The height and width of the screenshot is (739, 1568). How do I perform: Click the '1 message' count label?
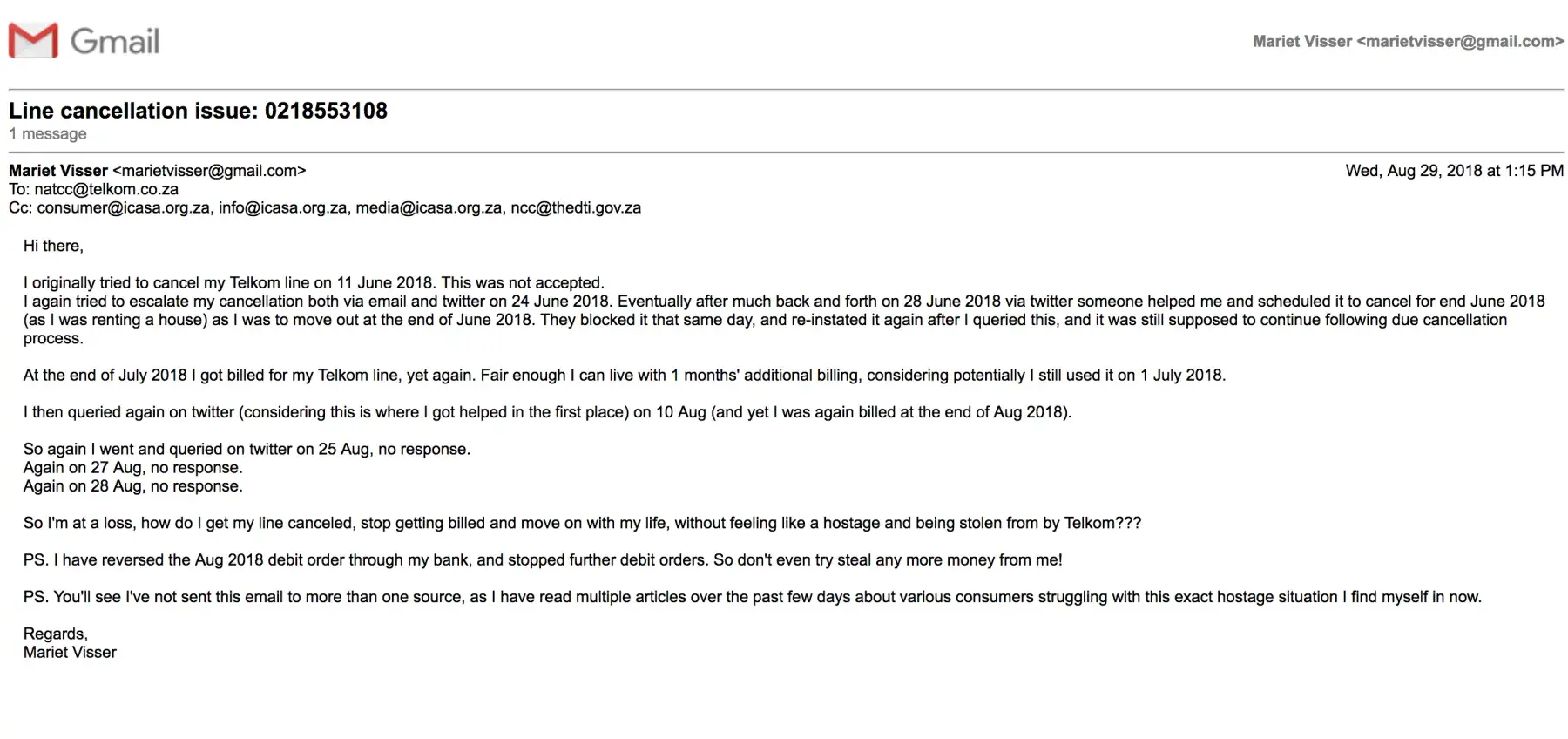pyautogui.click(x=48, y=133)
